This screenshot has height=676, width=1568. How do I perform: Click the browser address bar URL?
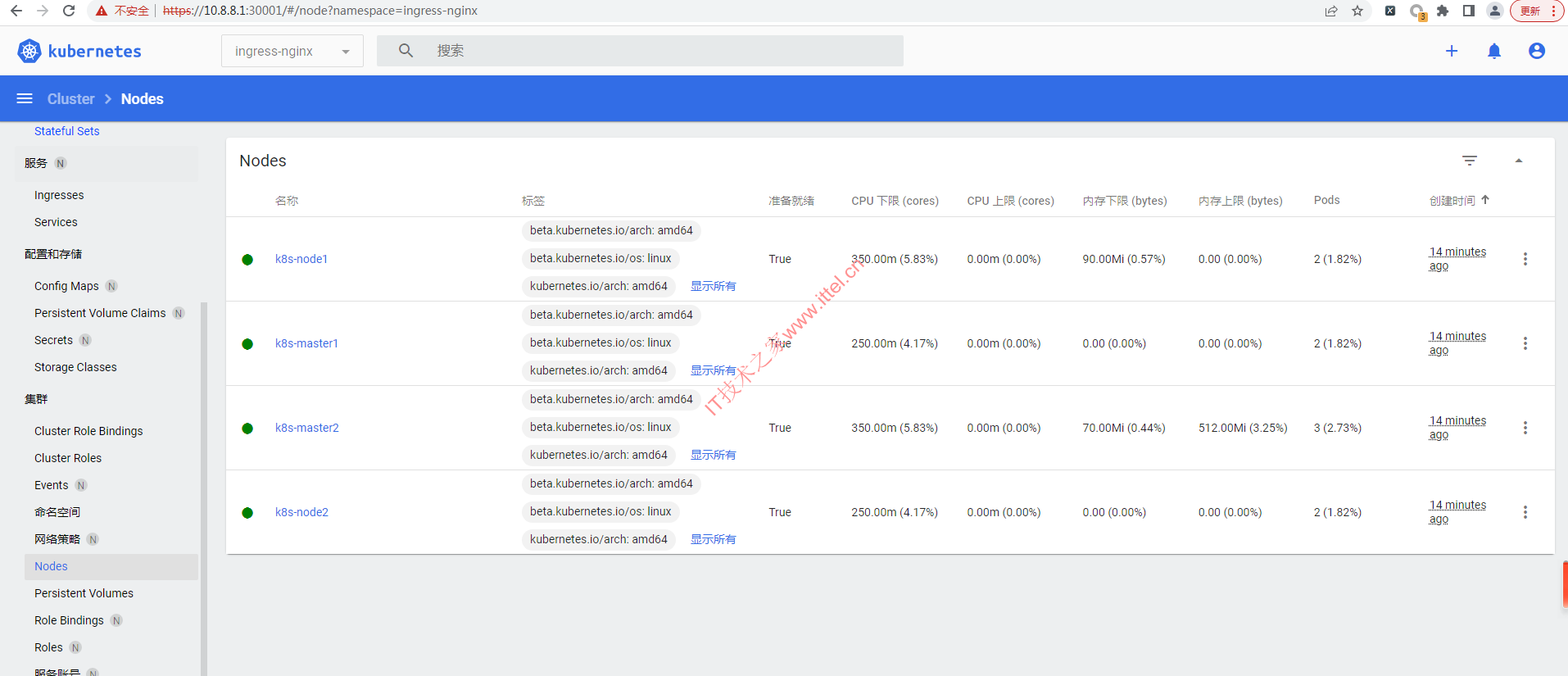(320, 11)
